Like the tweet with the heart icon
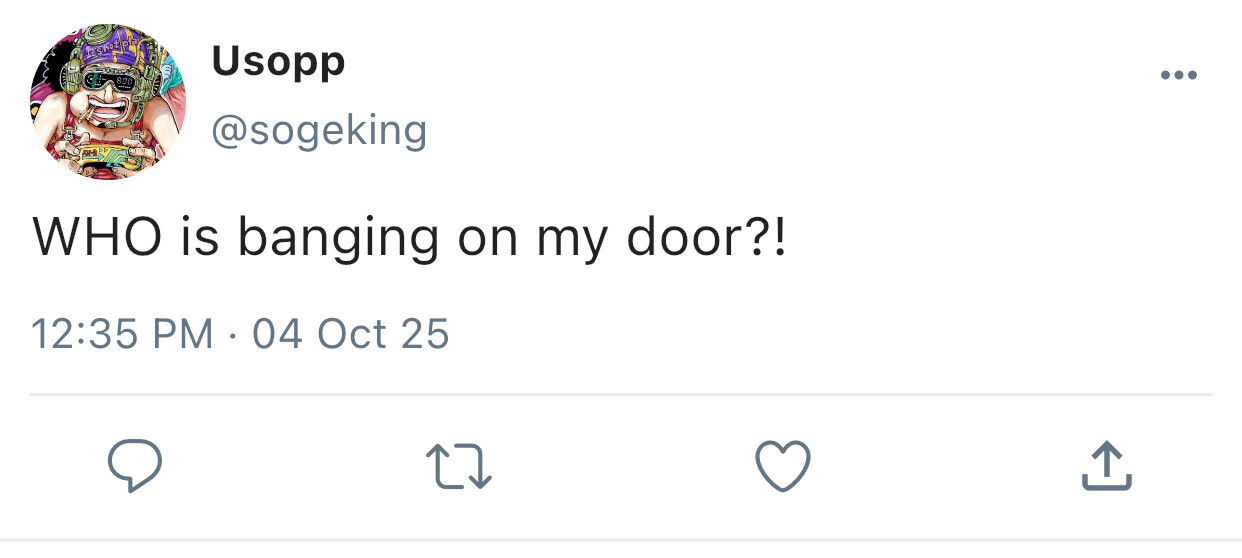Screen dimensions: 1242x558 click(782, 467)
